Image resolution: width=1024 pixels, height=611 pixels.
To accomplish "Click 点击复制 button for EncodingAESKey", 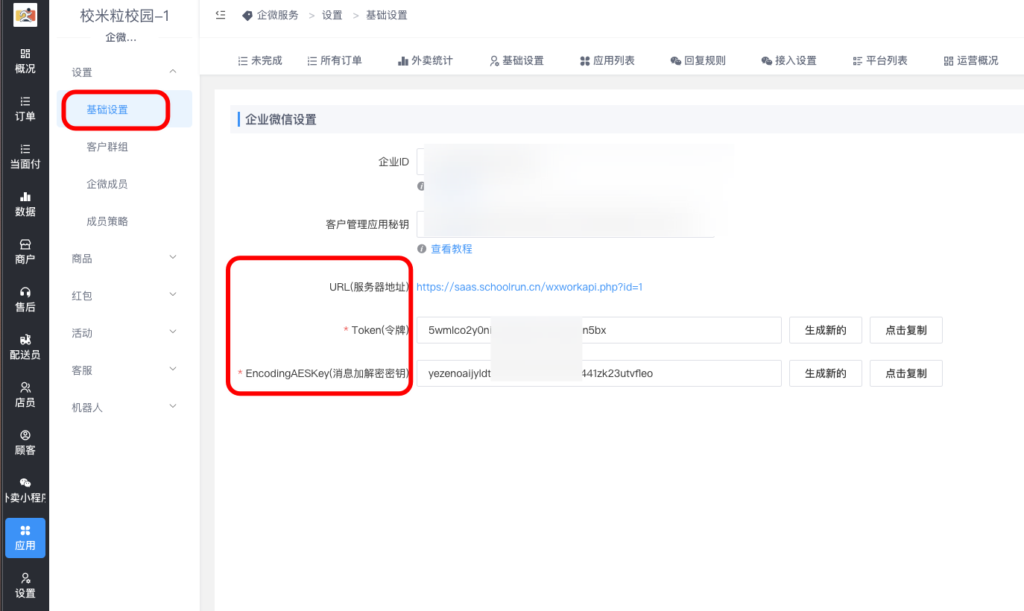I will [906, 373].
